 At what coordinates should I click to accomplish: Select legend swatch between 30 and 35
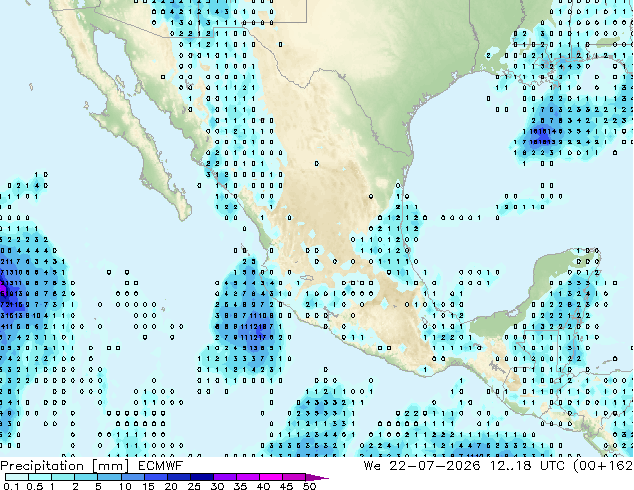(225, 477)
